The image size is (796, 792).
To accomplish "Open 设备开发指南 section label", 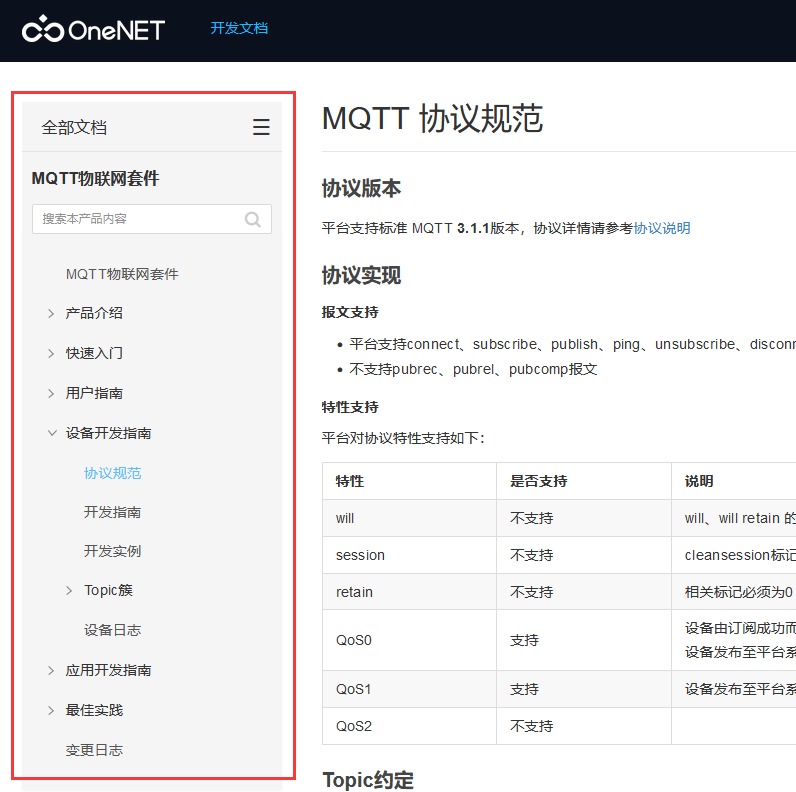I will tap(108, 433).
